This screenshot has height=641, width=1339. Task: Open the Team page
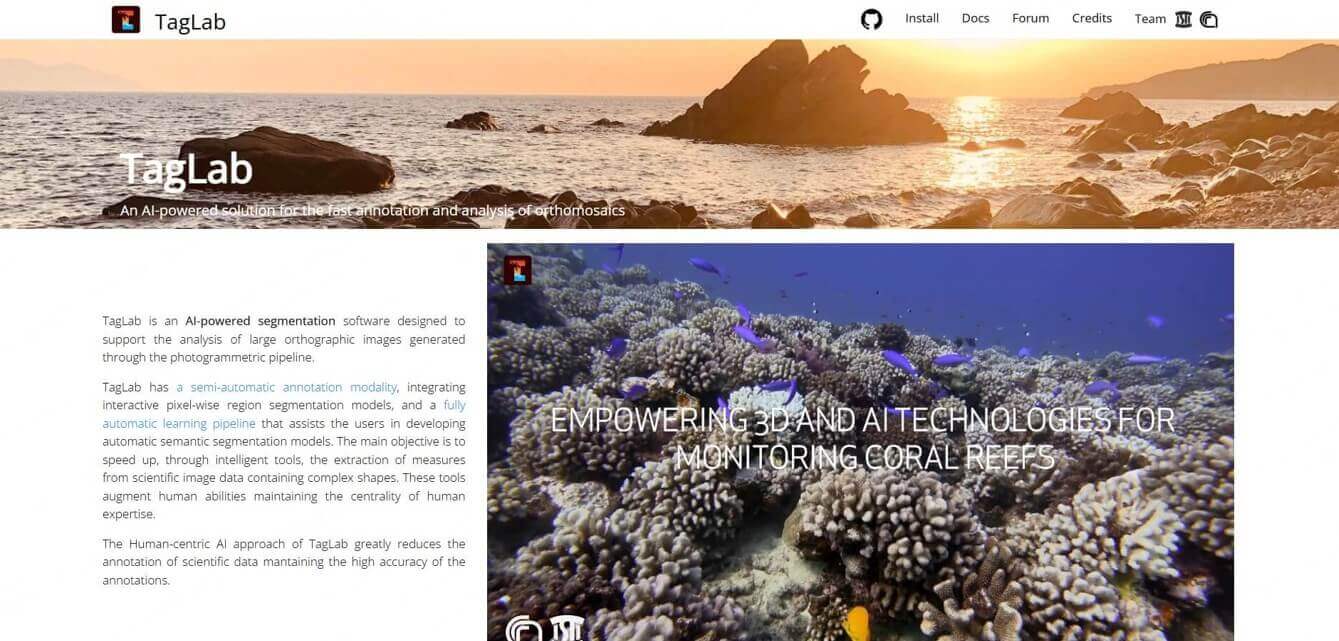coord(1150,19)
